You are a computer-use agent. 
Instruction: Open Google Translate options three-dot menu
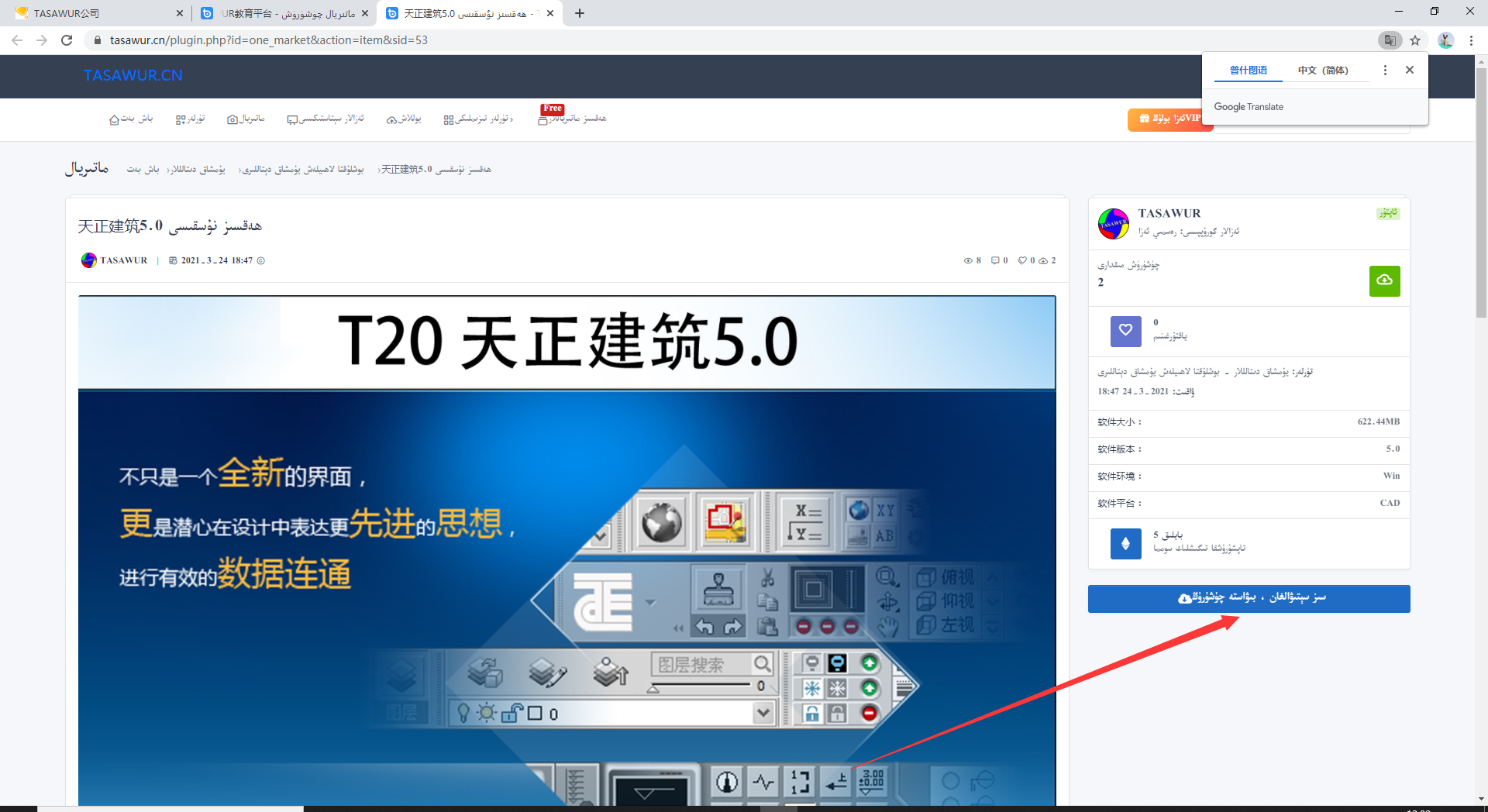coord(1385,71)
